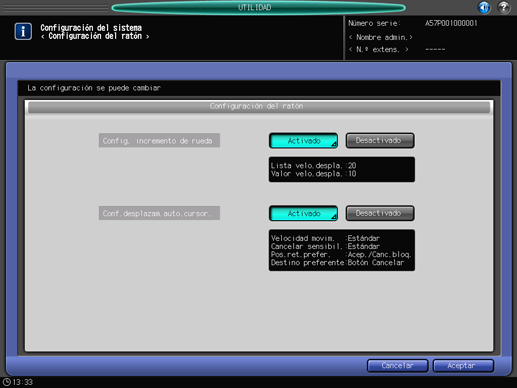Open help via the question mark icon
This screenshot has width=517, height=388.
504,7
